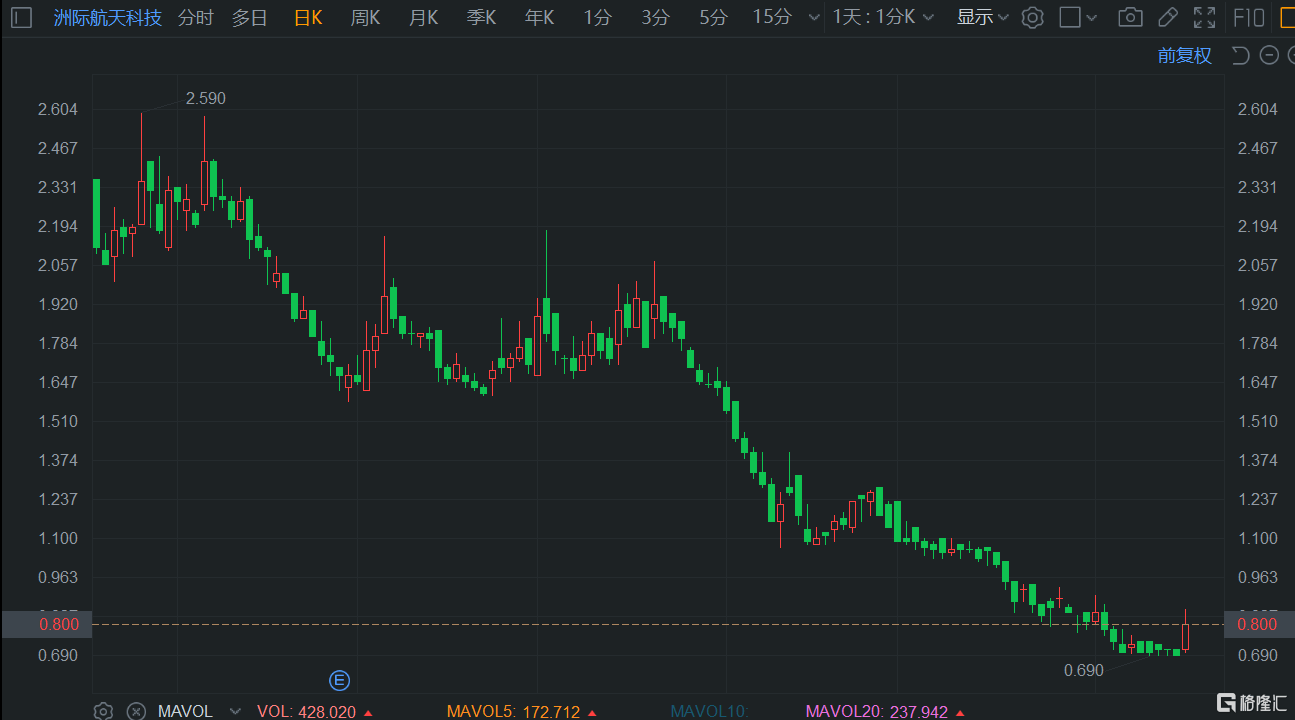The image size is (1295, 720).
Task: Select the 3分 three-minute chart
Action: [x=656, y=17]
